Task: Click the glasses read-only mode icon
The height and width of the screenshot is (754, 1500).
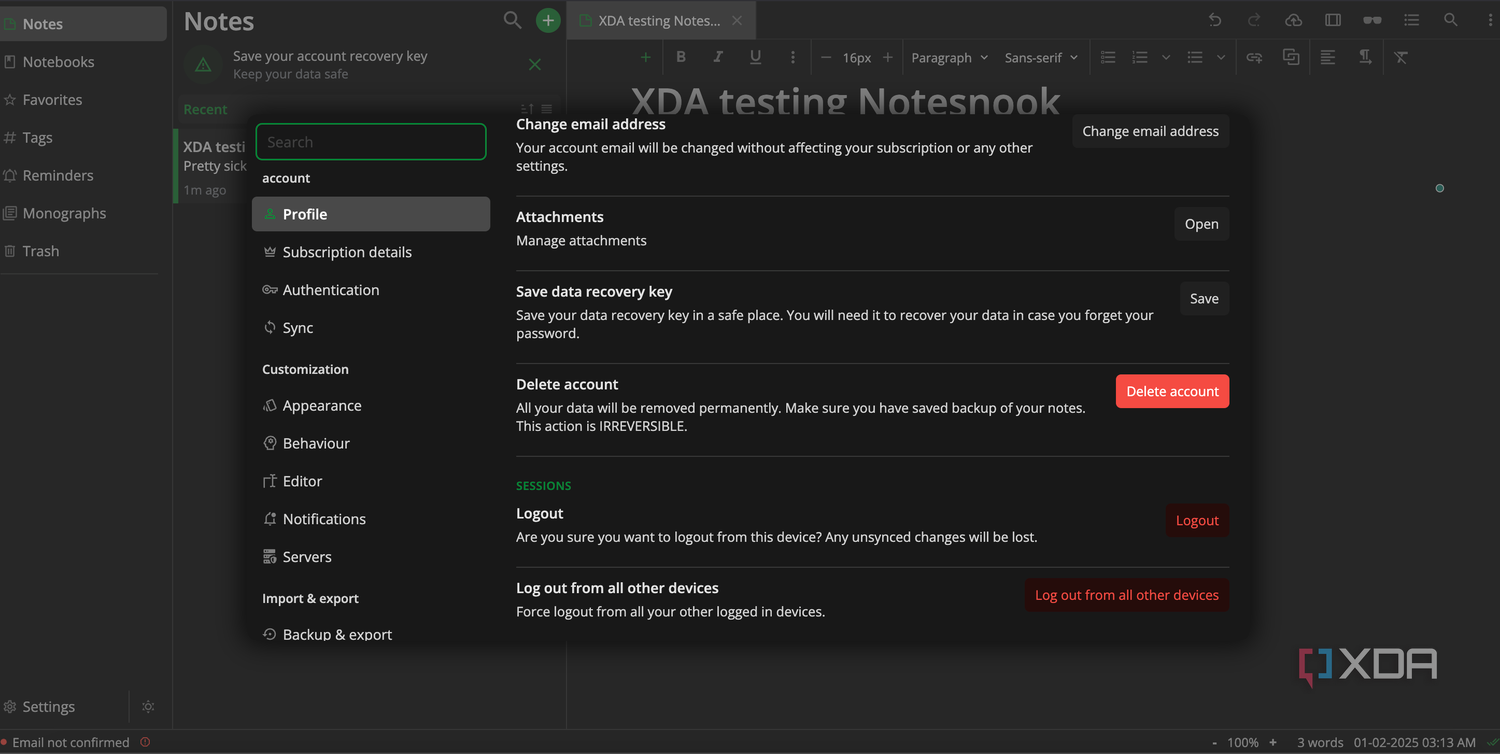Action: coord(1372,20)
